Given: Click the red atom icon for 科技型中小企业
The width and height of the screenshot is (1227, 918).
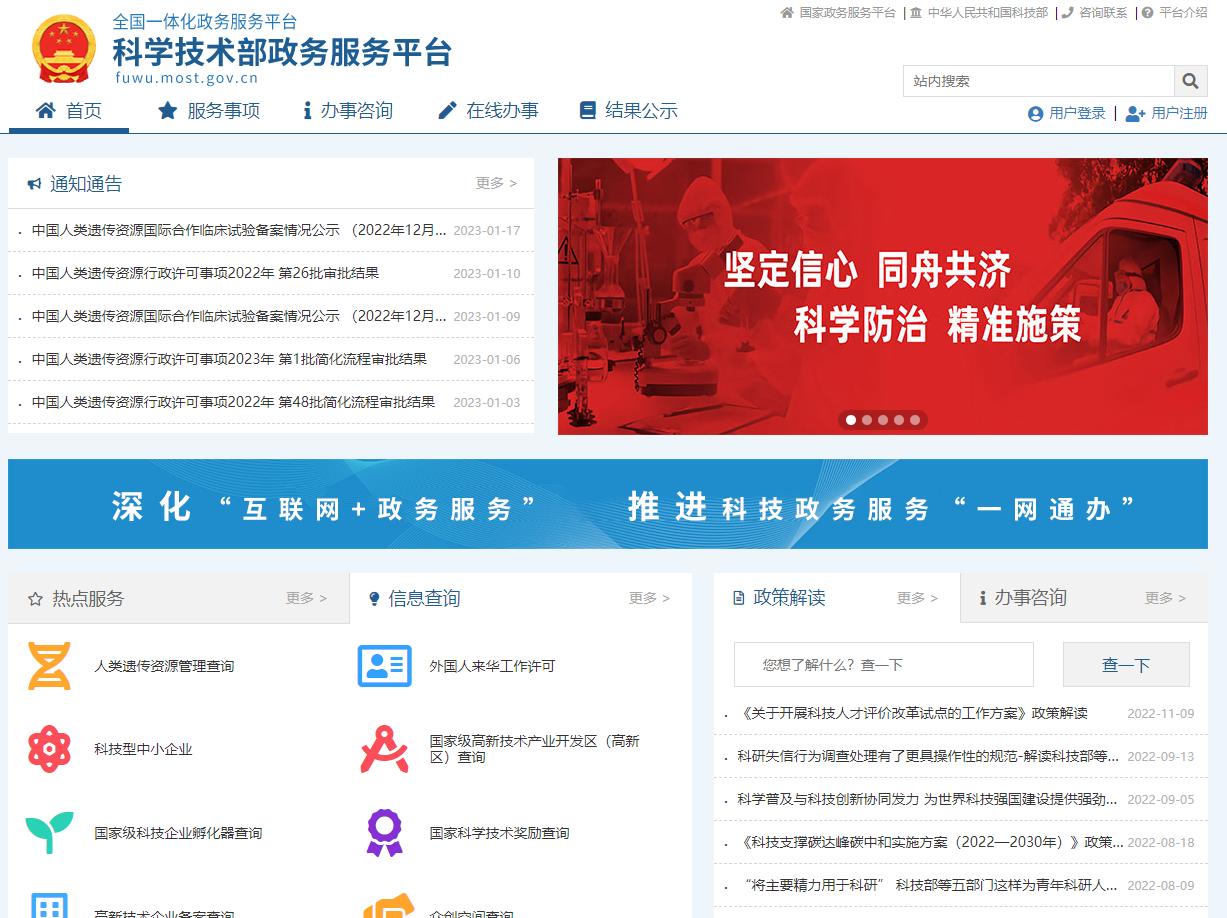Looking at the screenshot, I should pyautogui.click(x=49, y=749).
